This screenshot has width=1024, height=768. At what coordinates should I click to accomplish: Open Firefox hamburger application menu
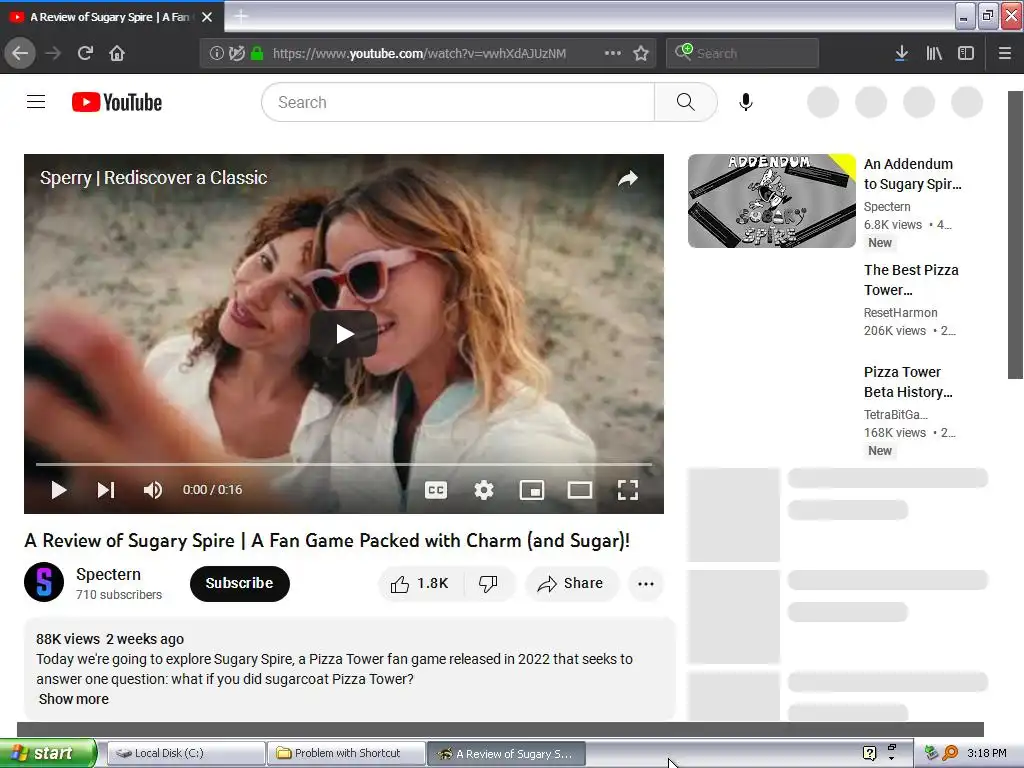(1005, 54)
